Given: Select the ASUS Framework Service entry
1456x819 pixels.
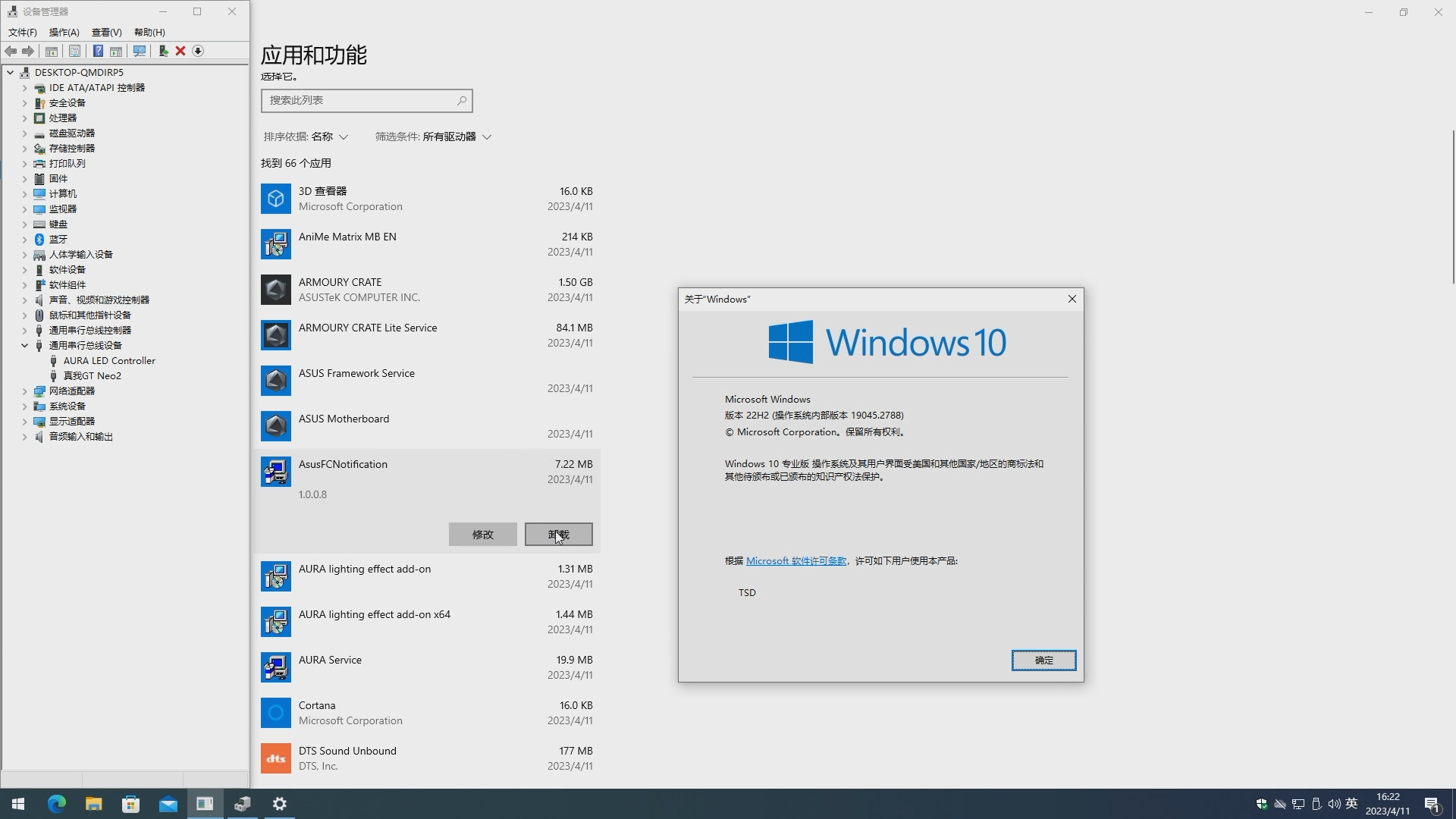Looking at the screenshot, I should click(427, 381).
